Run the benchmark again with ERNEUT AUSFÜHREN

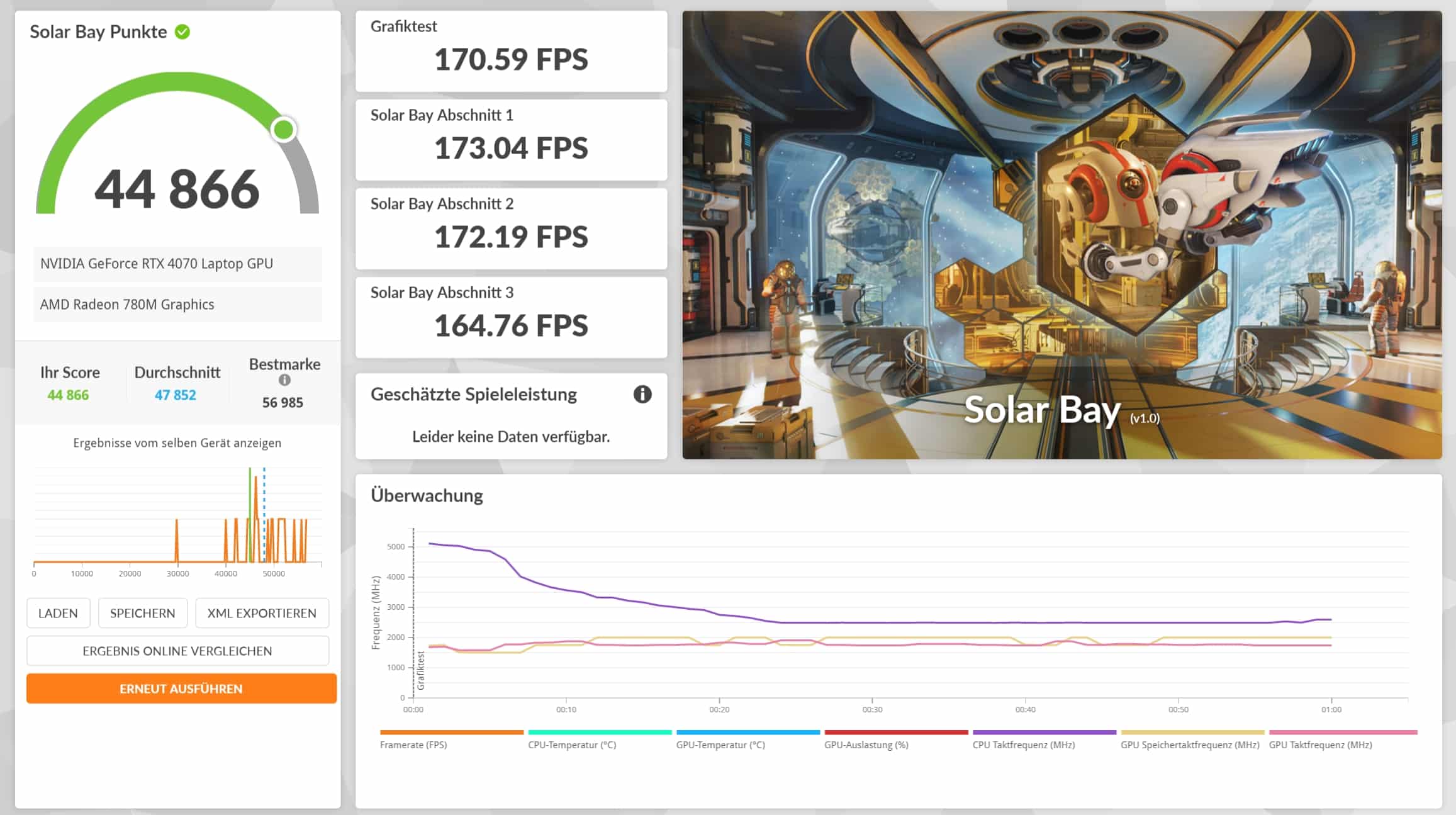181,689
